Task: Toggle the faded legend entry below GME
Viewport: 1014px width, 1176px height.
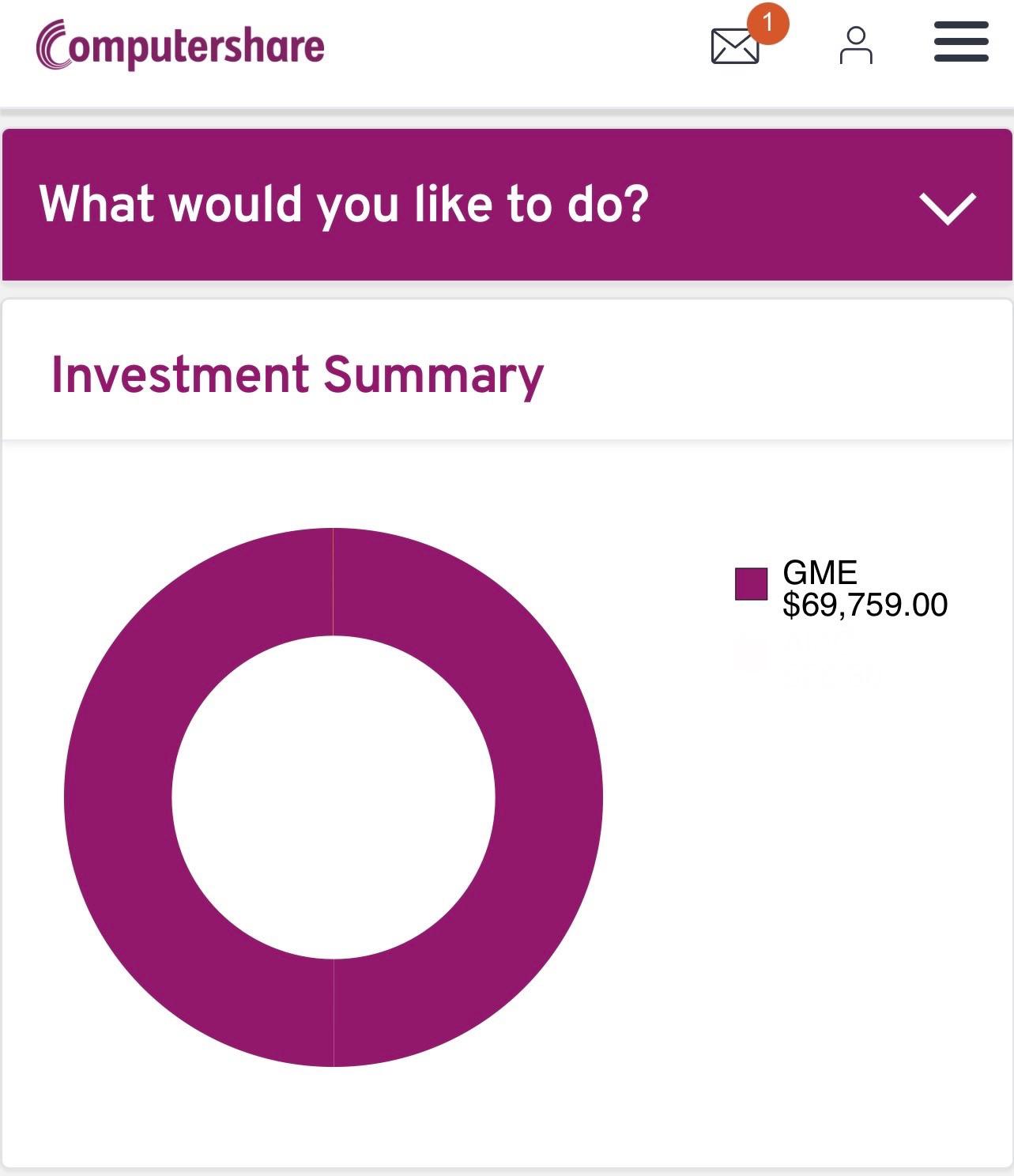Action: [x=806, y=657]
